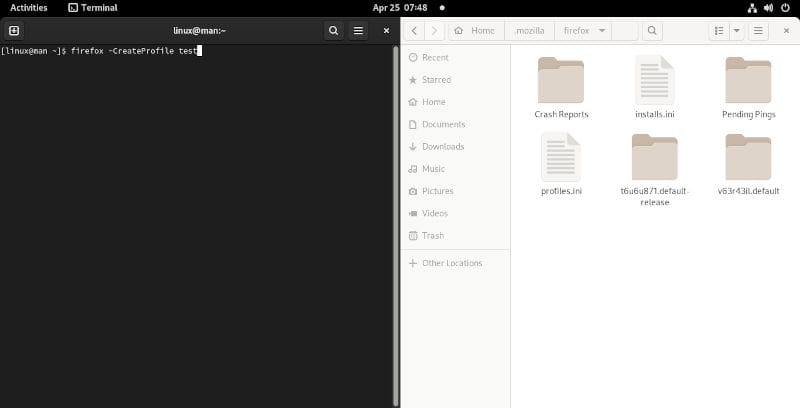Go forward in Files navigation
800x408 pixels.
(x=434, y=31)
